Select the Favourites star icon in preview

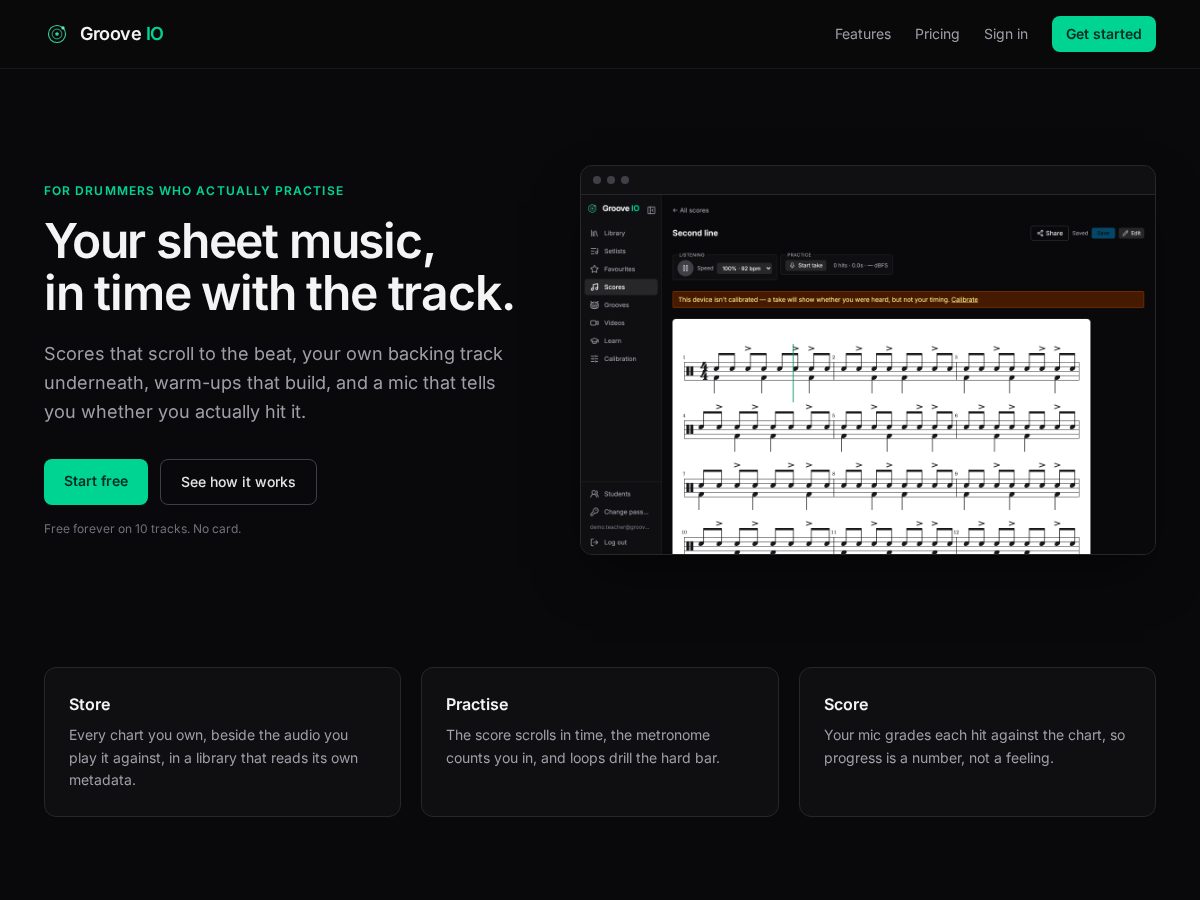594,269
